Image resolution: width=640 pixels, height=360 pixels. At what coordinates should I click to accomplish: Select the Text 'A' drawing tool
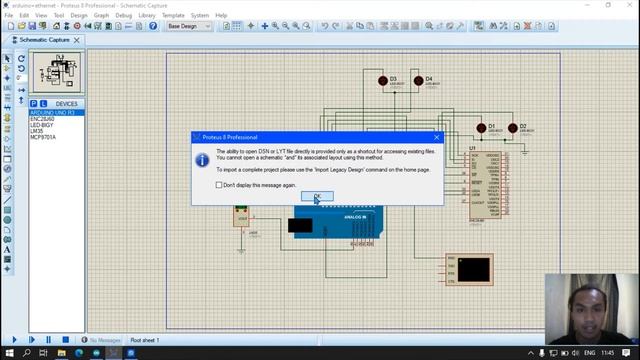coord(7,249)
